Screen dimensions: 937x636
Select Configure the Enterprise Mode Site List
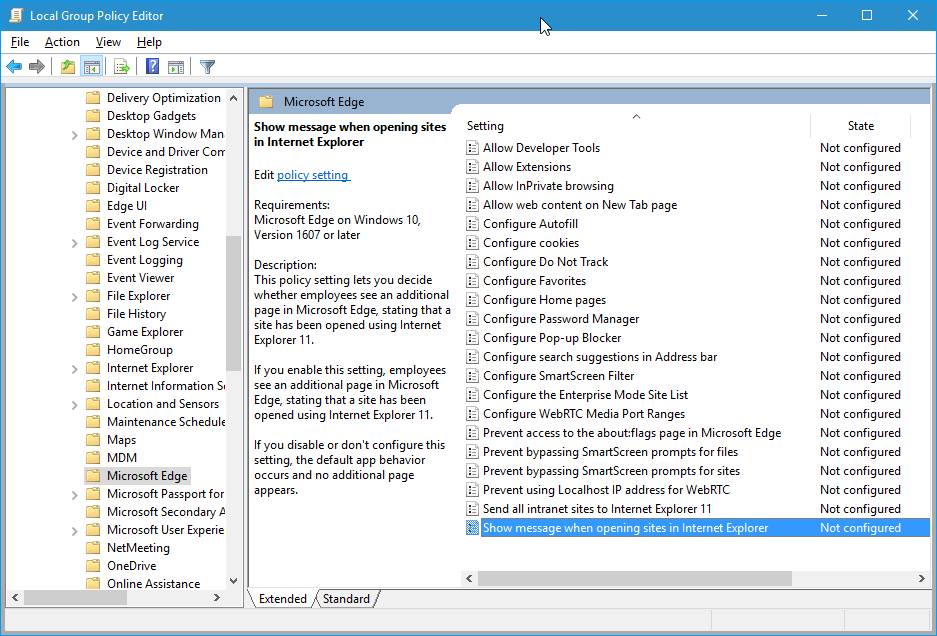pyautogui.click(x=585, y=395)
